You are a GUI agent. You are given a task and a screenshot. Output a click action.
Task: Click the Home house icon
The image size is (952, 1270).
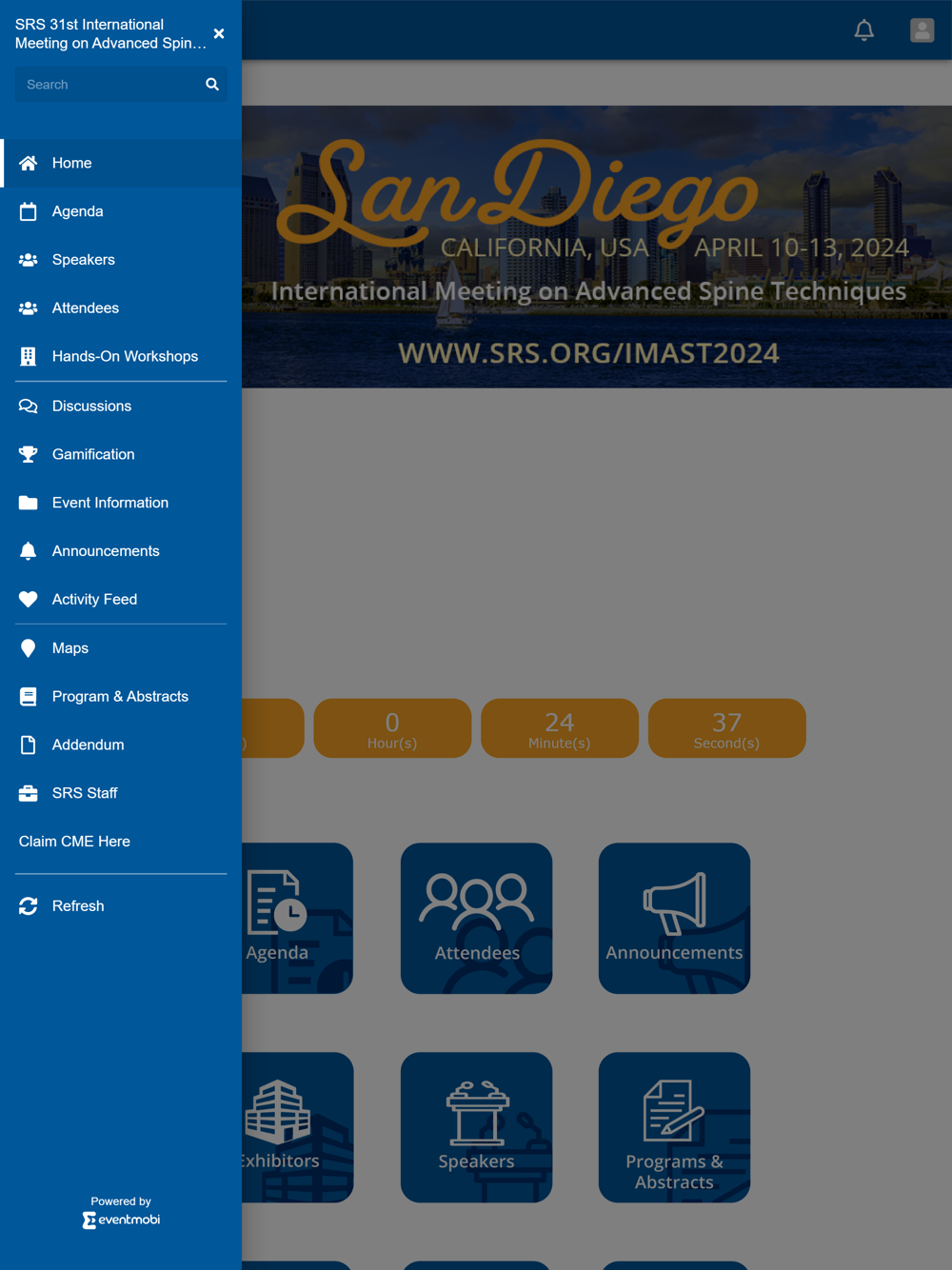(x=29, y=163)
